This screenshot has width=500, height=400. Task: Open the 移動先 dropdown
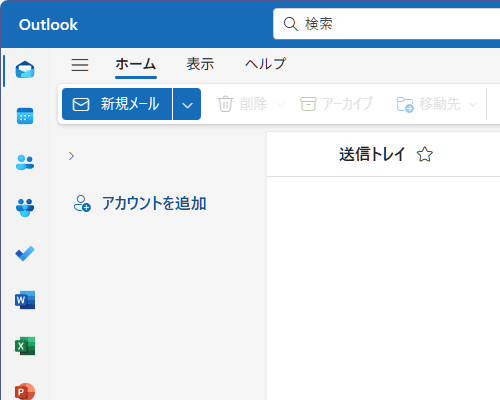coord(473,104)
